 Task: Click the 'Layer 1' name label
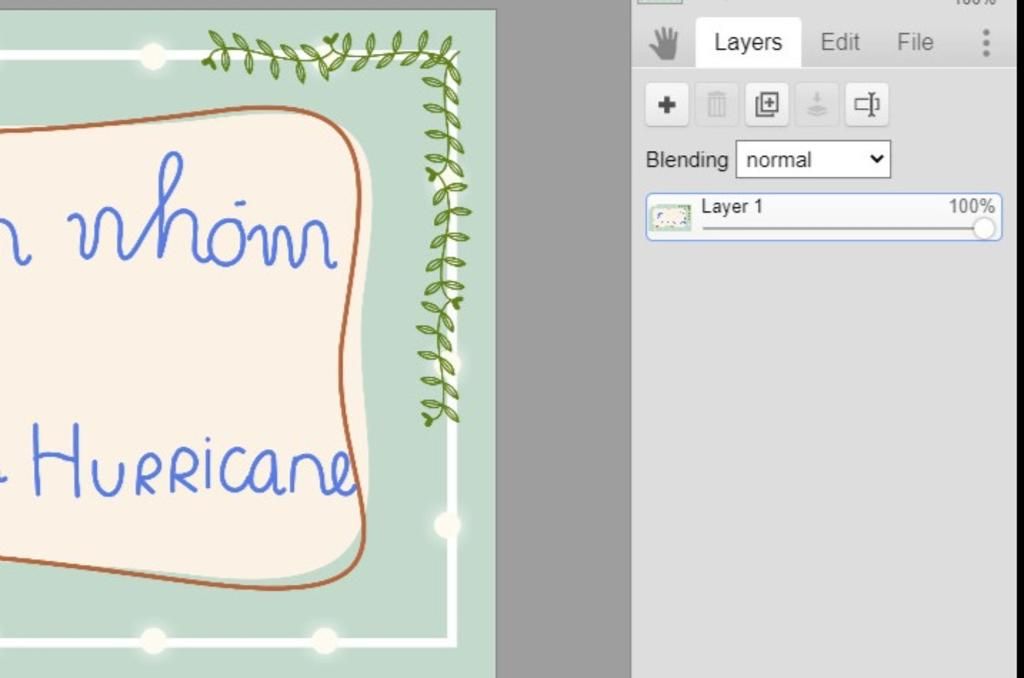(731, 206)
